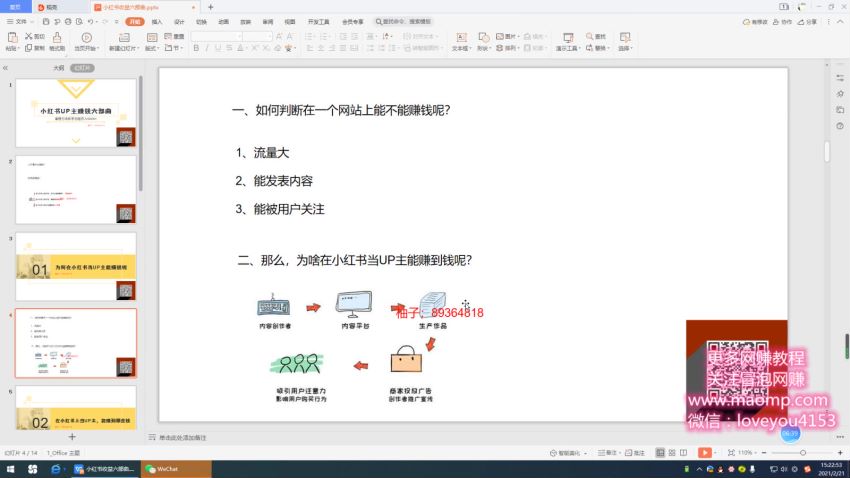Switch to Slide Sorter view
This screenshot has width=850, height=478.
coord(672,453)
